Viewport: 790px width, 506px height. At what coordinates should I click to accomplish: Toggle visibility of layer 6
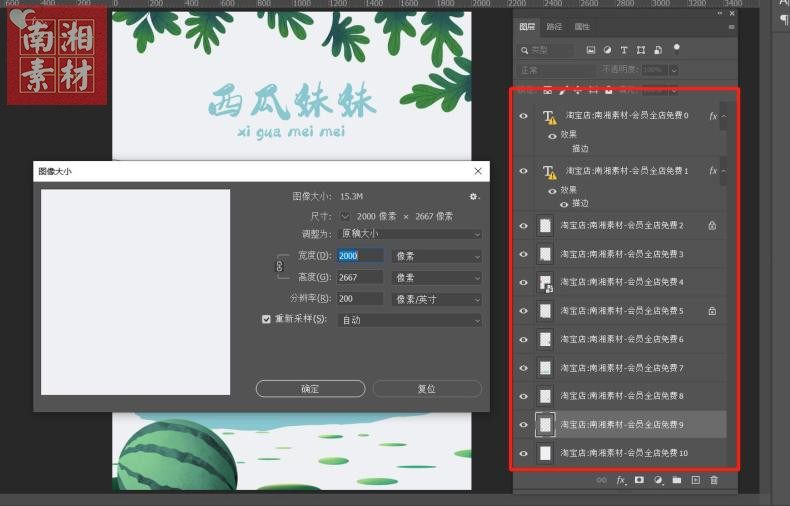click(x=523, y=340)
